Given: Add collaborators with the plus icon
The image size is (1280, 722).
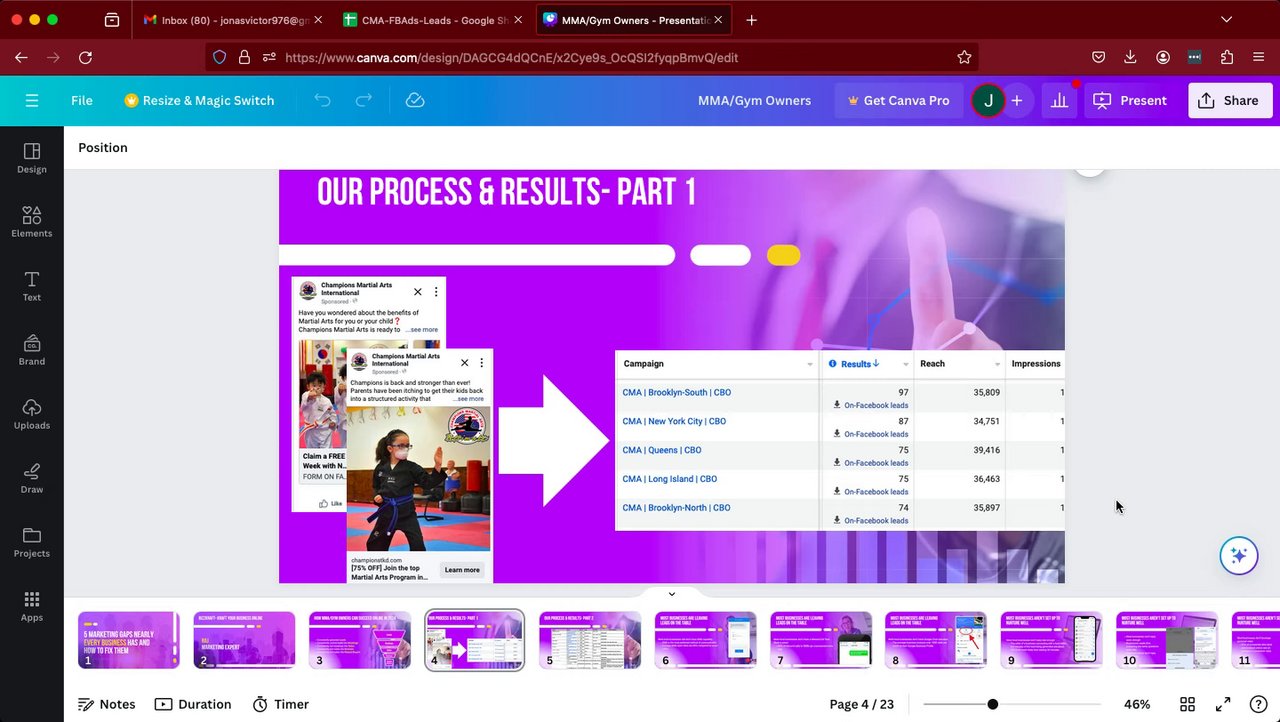Looking at the screenshot, I should coord(1017,100).
